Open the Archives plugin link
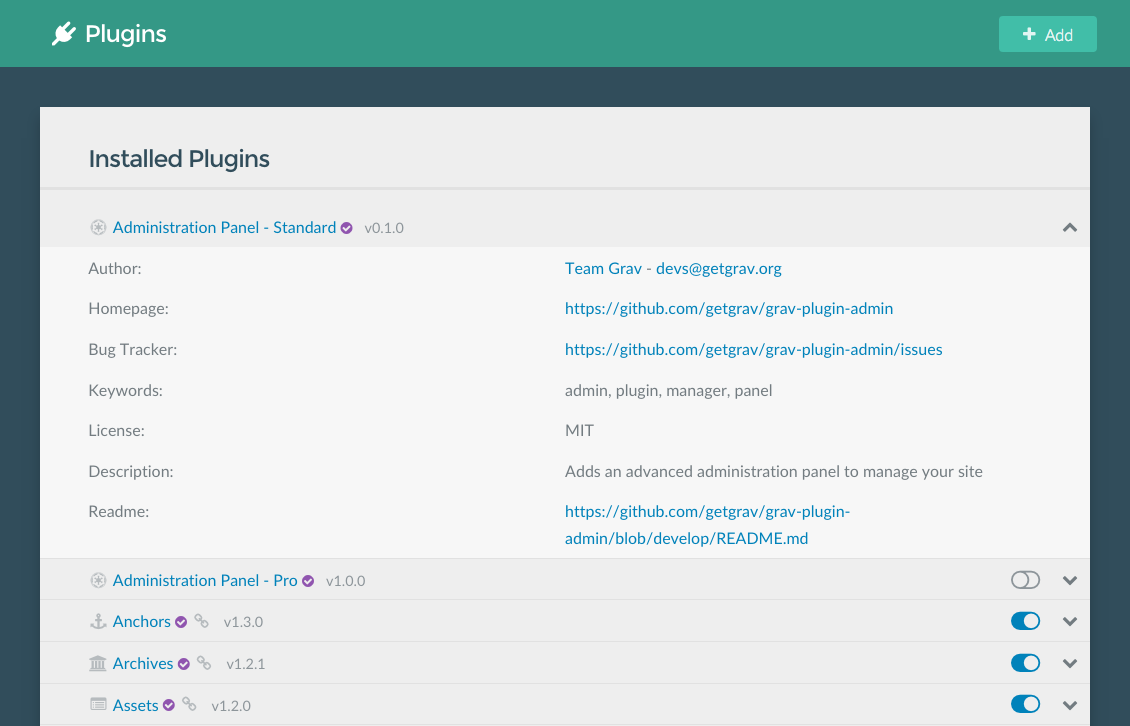Image resolution: width=1130 pixels, height=726 pixels. 143,663
